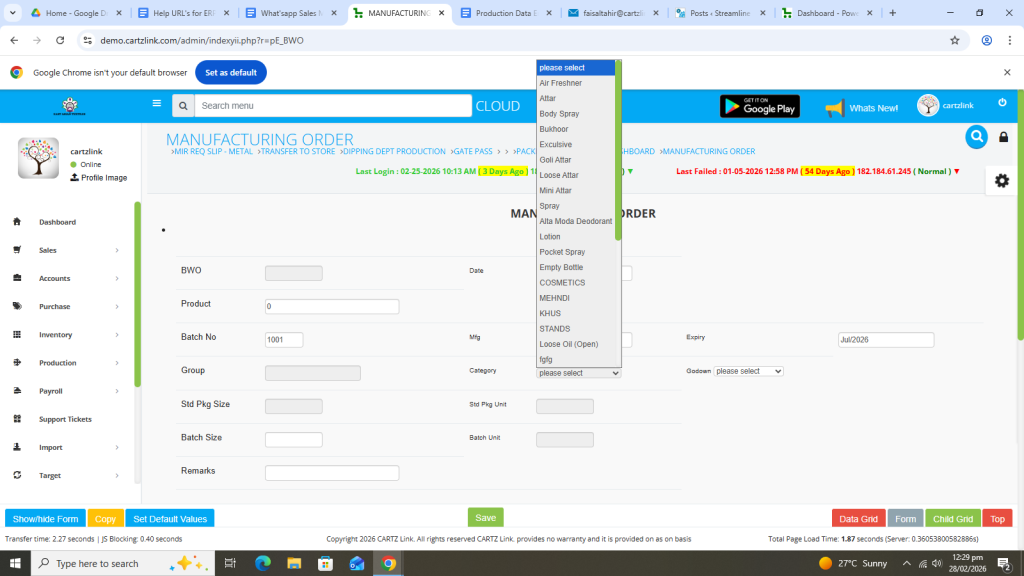Viewport: 1024px width, 576px height.
Task: Click the Whats New megaphone icon
Action: [834, 107]
